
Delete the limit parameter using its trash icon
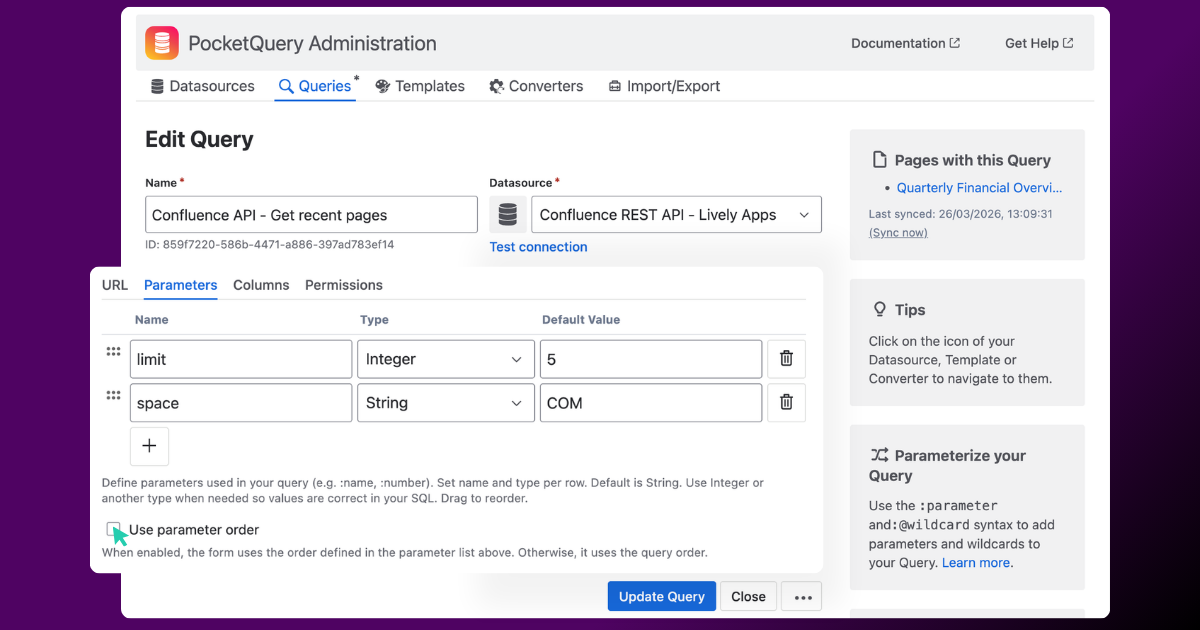[786, 358]
